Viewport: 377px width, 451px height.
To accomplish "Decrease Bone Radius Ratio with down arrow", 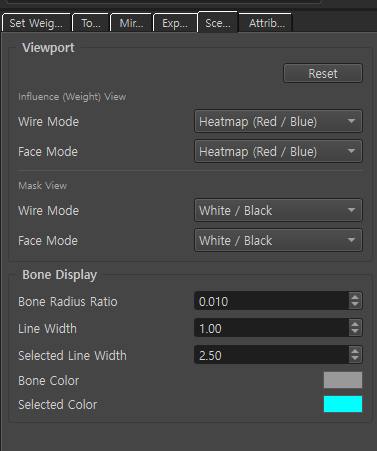I will click(355, 305).
